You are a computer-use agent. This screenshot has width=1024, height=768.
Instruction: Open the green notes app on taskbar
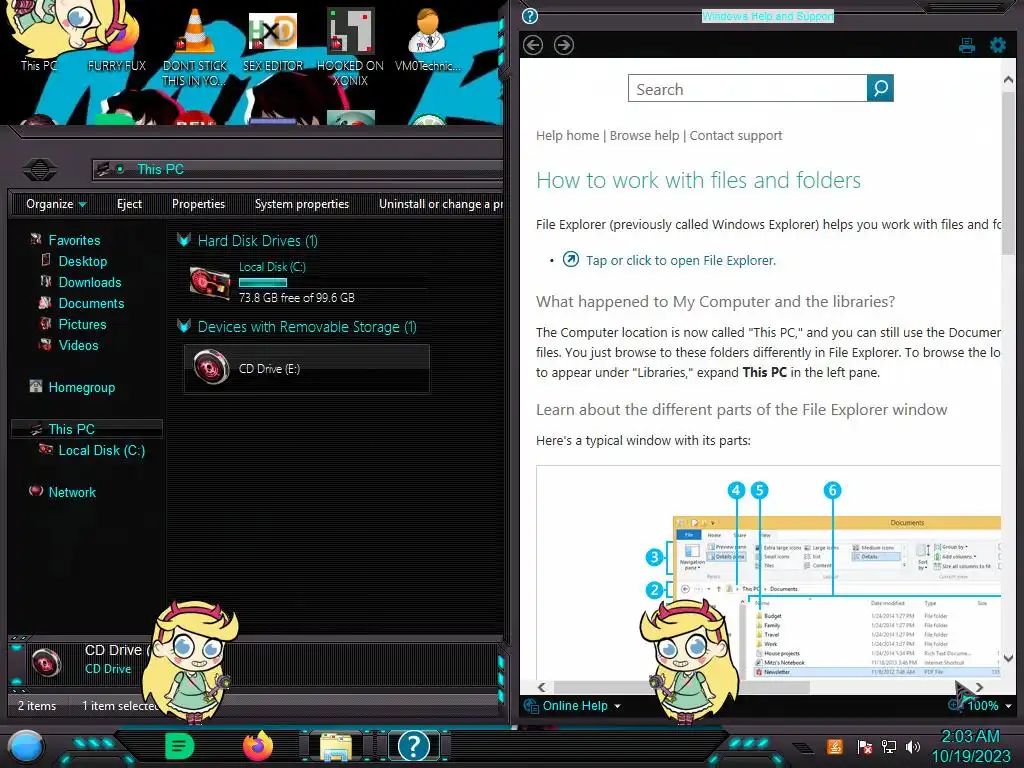[180, 746]
